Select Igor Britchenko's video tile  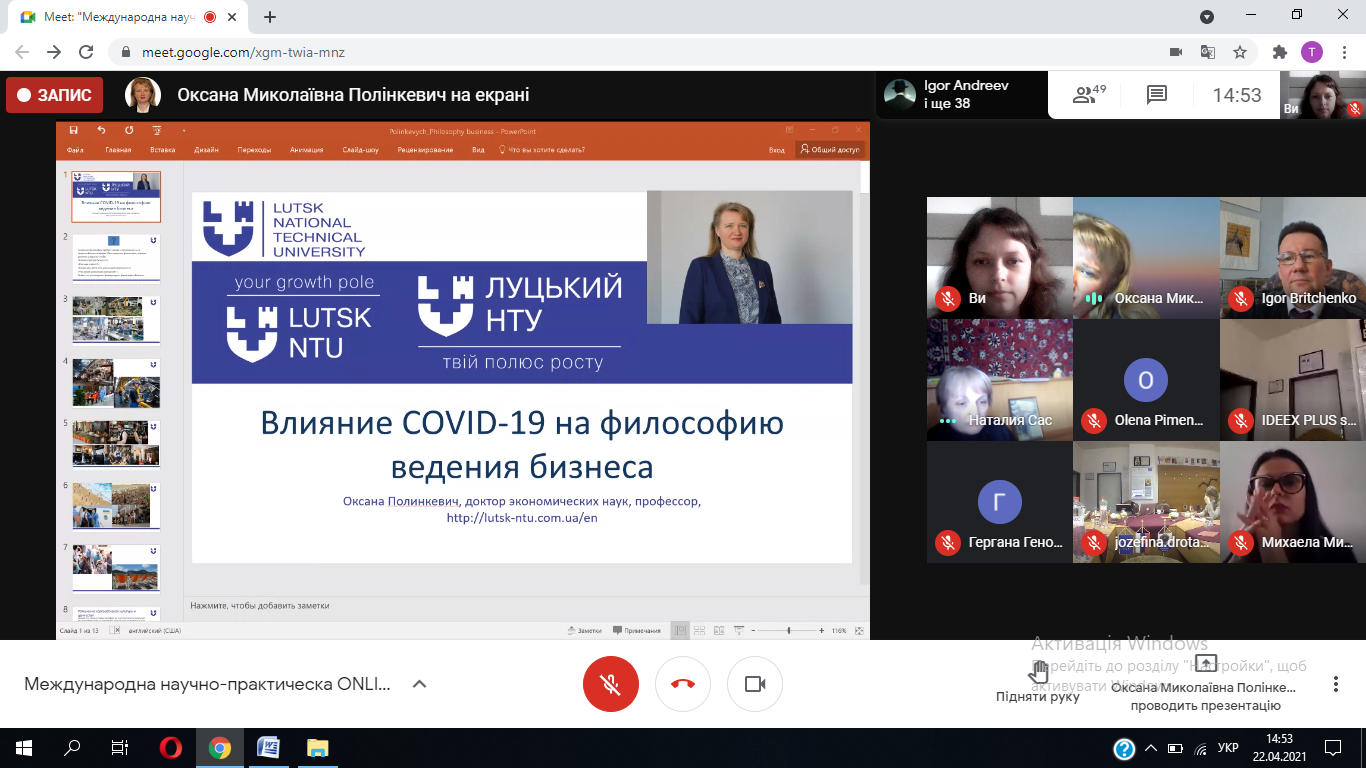pyautogui.click(x=1292, y=257)
